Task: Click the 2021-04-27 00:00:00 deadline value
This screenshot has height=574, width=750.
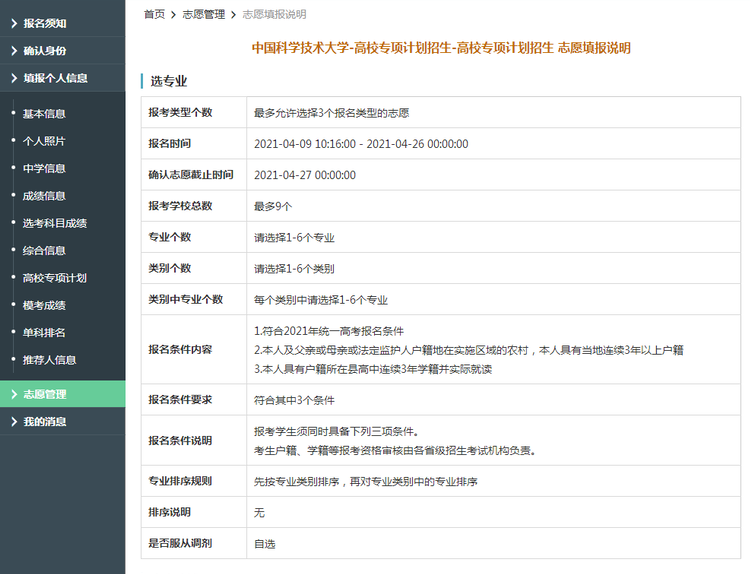Action: (x=305, y=175)
